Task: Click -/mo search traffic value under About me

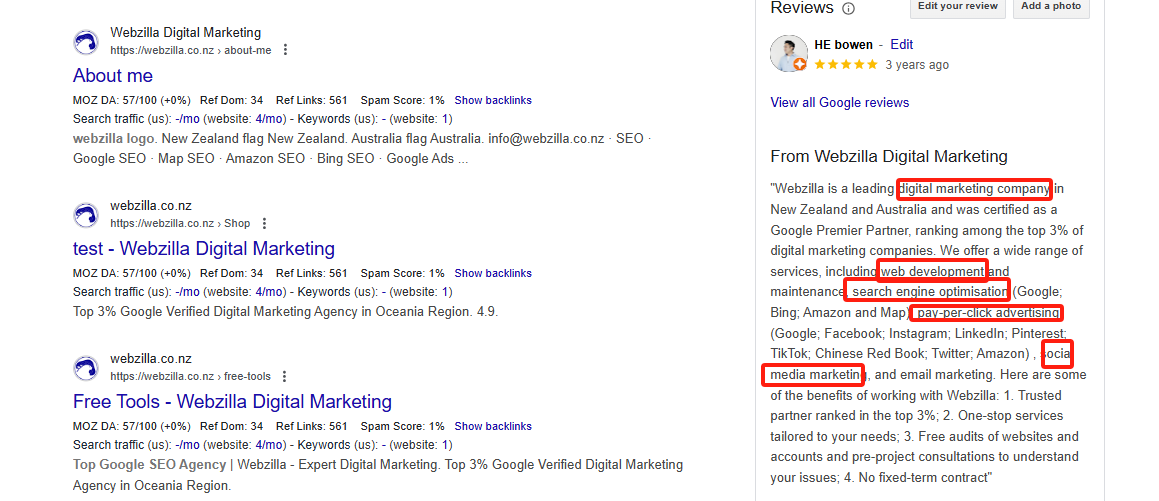Action: [x=188, y=119]
